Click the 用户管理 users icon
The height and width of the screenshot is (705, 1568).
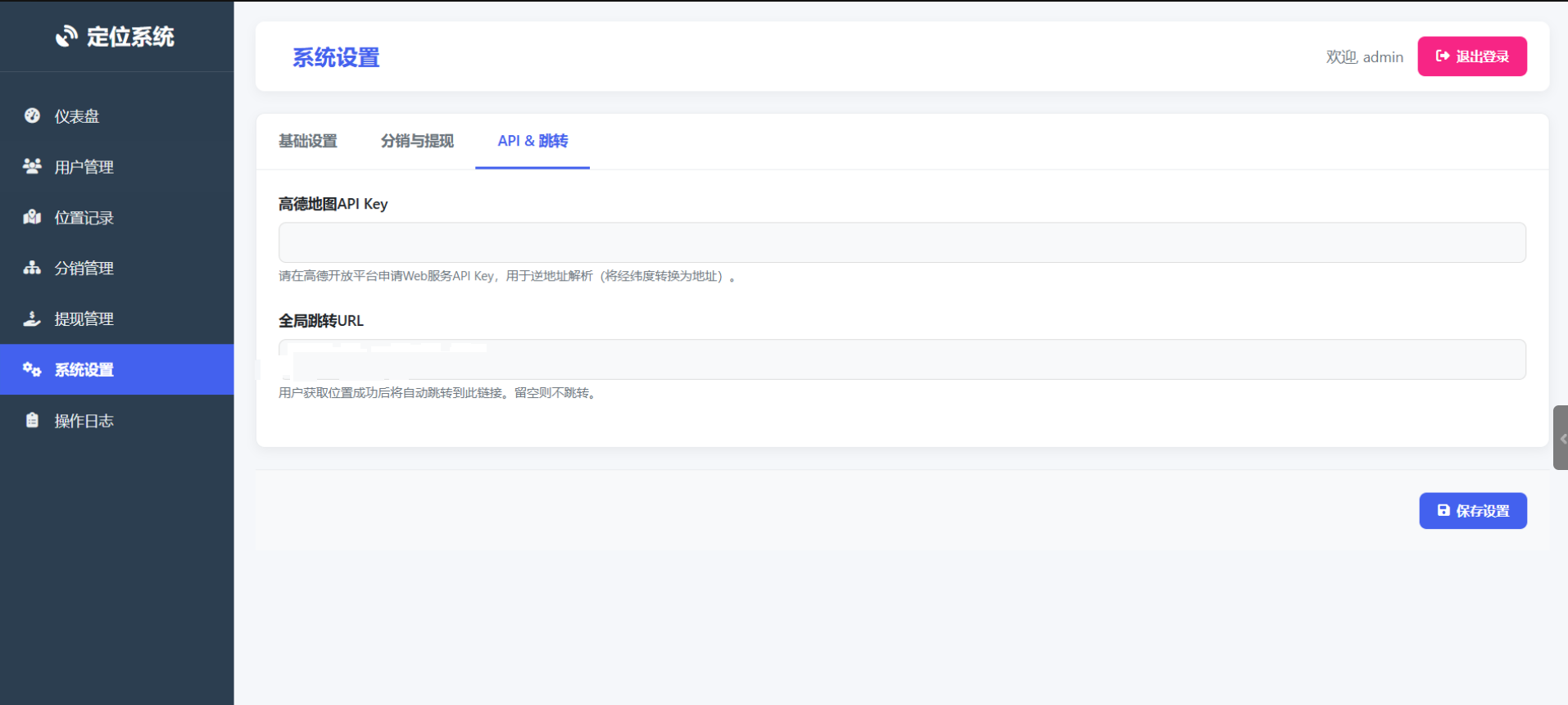coord(32,166)
